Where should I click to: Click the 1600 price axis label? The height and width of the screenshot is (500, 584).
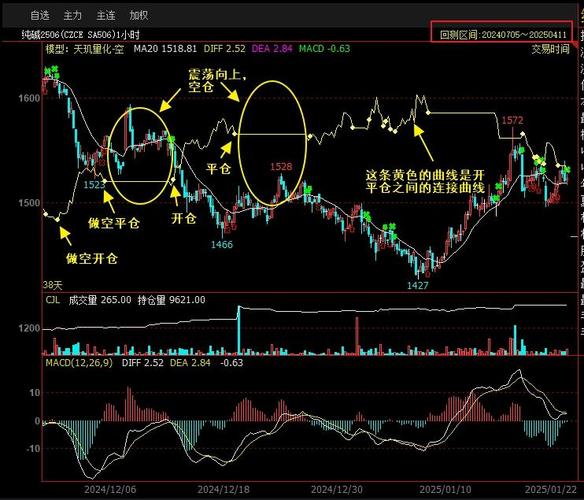coord(29,98)
